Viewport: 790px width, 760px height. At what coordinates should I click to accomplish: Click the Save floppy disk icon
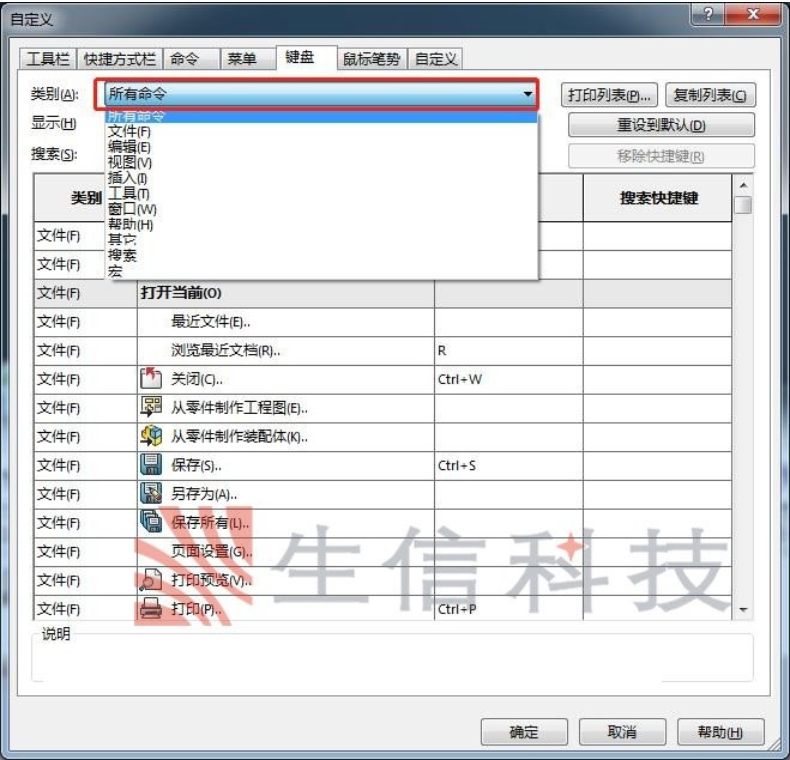(151, 464)
